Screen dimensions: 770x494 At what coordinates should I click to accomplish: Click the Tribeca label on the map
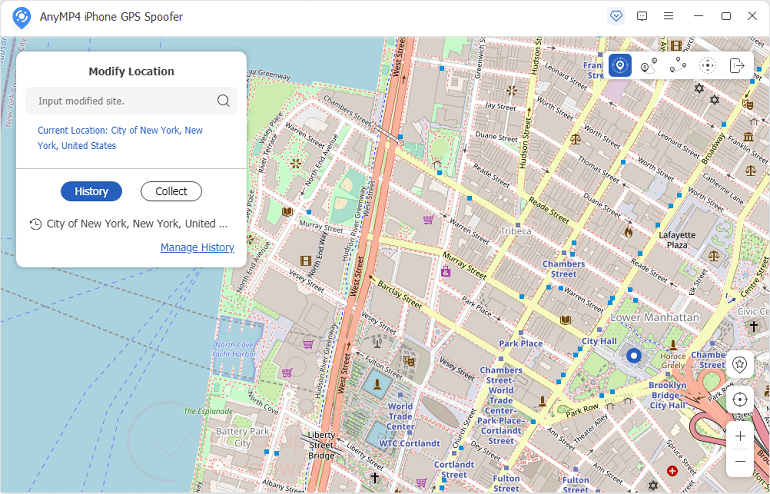point(516,231)
